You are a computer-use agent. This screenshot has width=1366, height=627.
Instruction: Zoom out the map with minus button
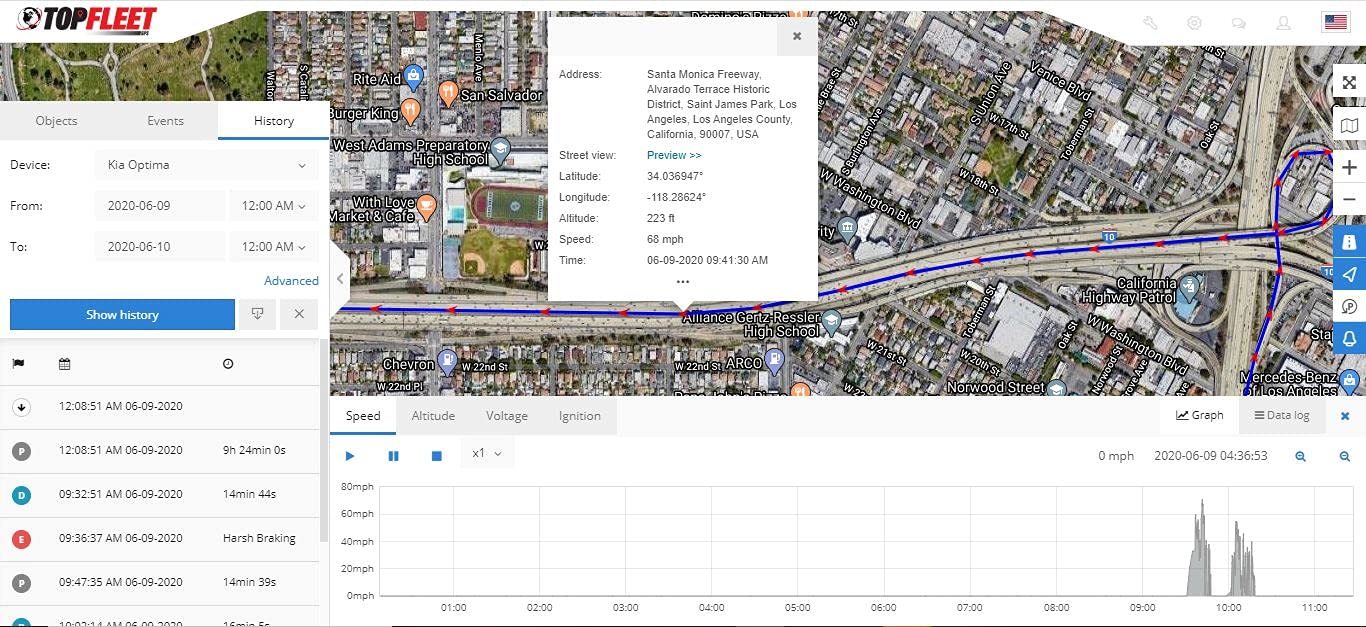1349,200
